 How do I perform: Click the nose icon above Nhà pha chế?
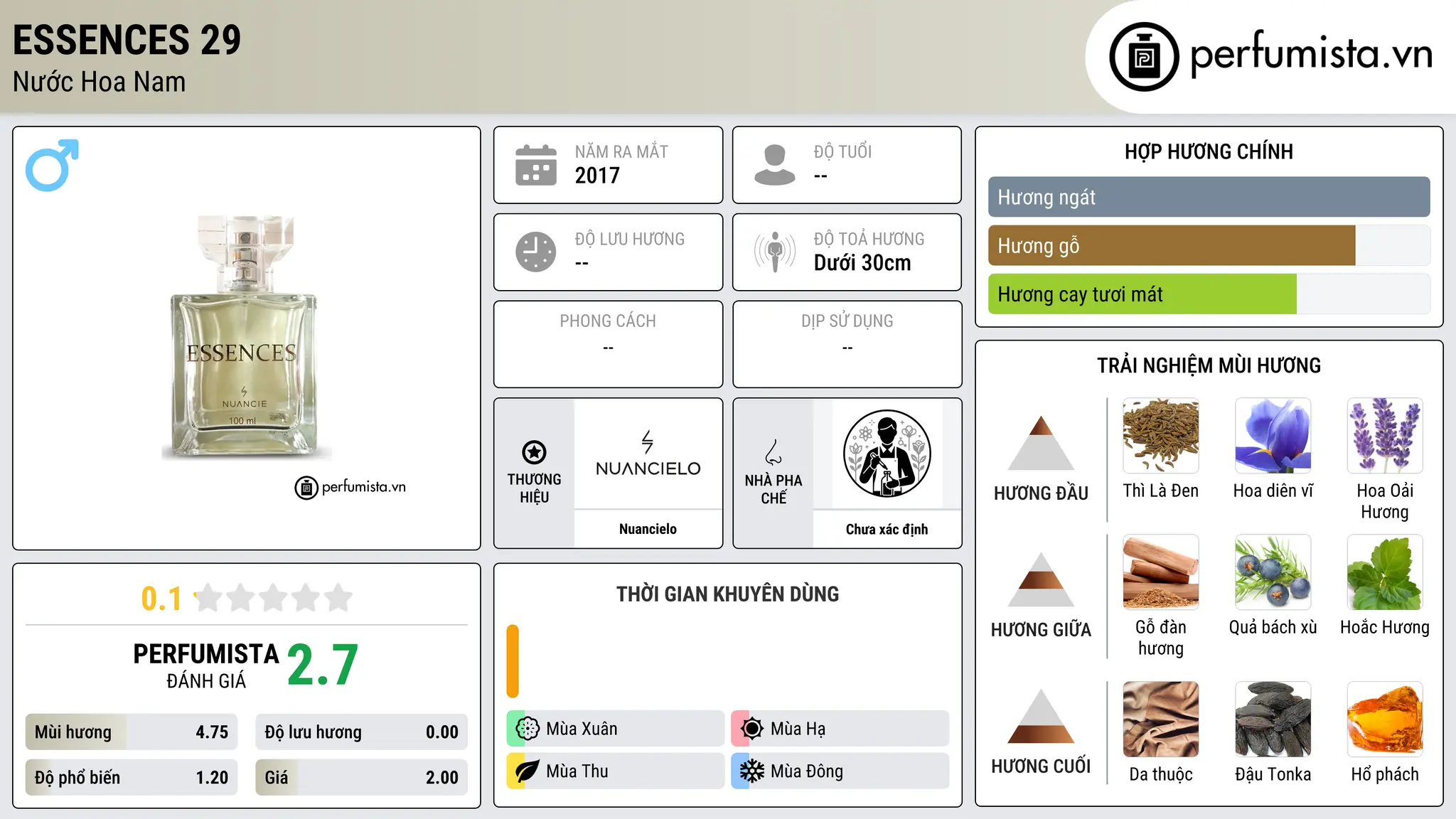click(773, 452)
